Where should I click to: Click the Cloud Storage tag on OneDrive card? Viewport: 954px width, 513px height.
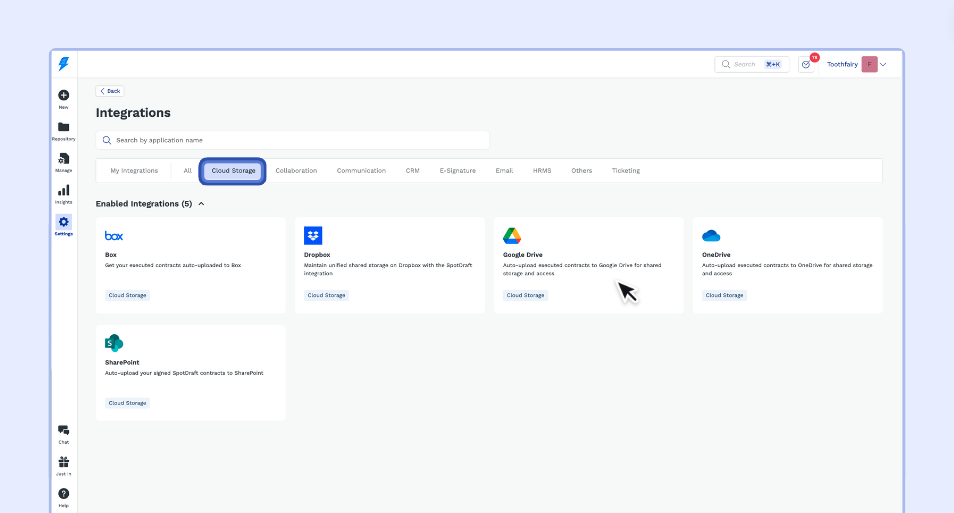(x=725, y=295)
